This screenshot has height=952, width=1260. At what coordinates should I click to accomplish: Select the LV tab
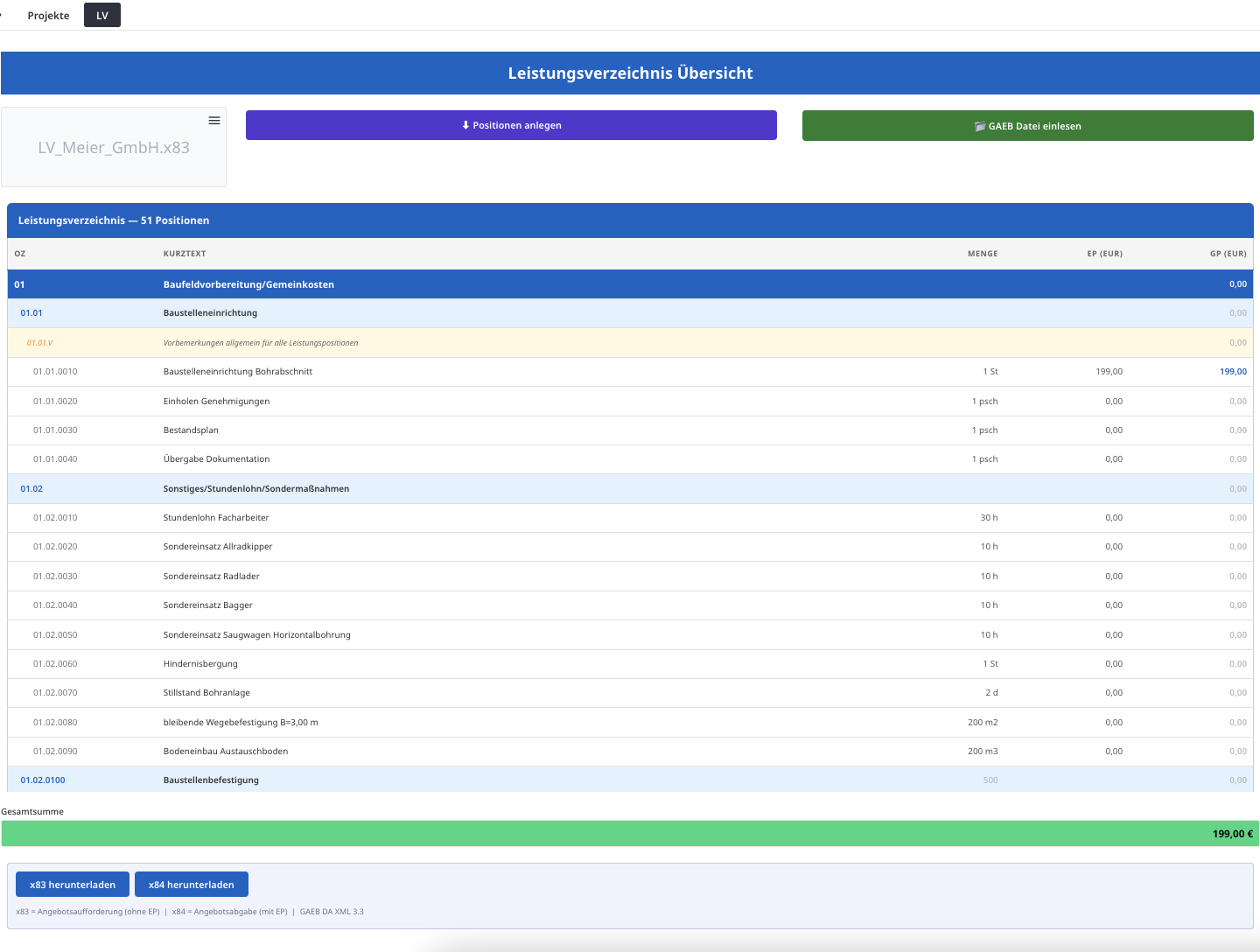tap(102, 16)
